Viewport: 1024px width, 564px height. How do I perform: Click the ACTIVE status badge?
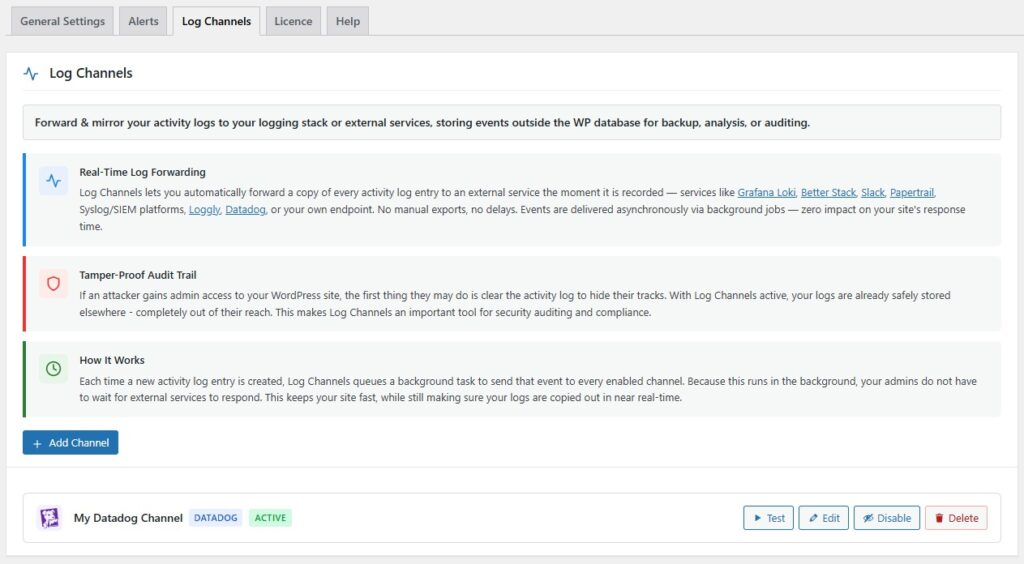coord(270,518)
